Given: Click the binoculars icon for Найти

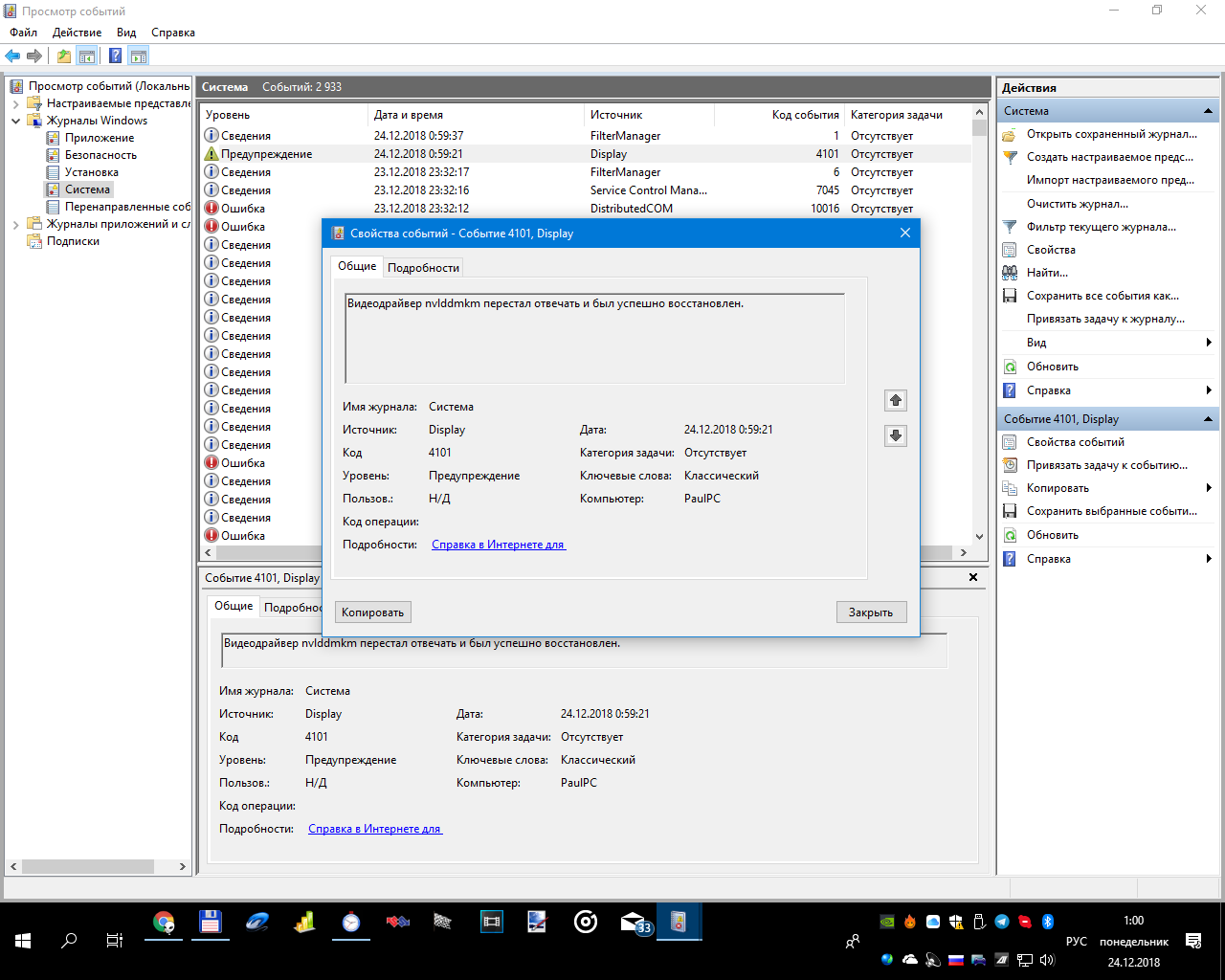Looking at the screenshot, I should tap(1010, 273).
